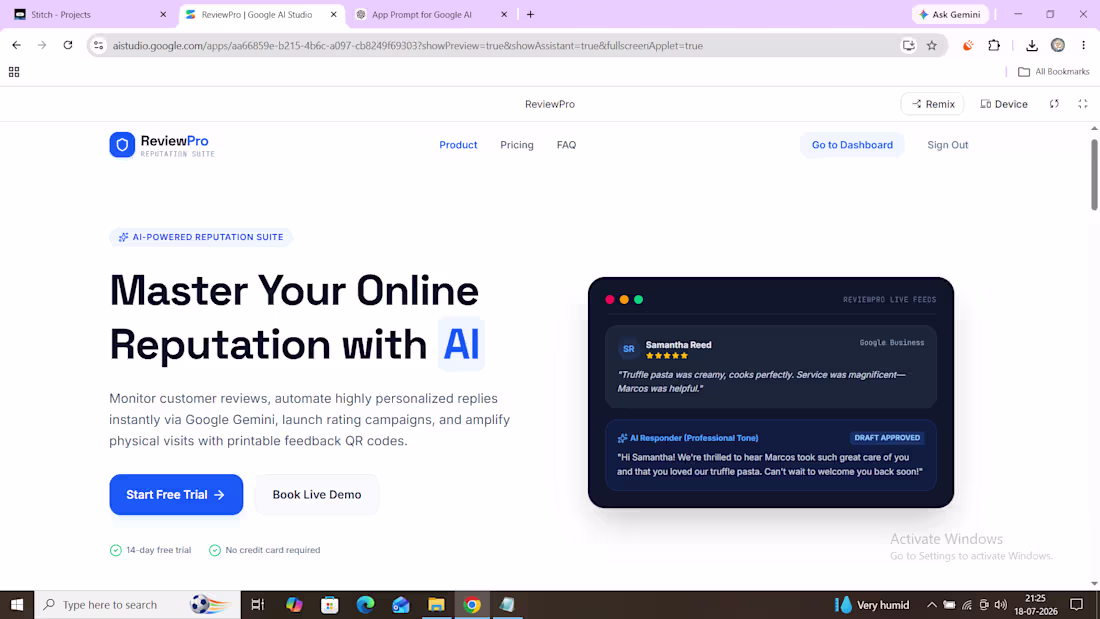Open Chrome three-dot menu
This screenshot has height=619, width=1100.
(1083, 46)
